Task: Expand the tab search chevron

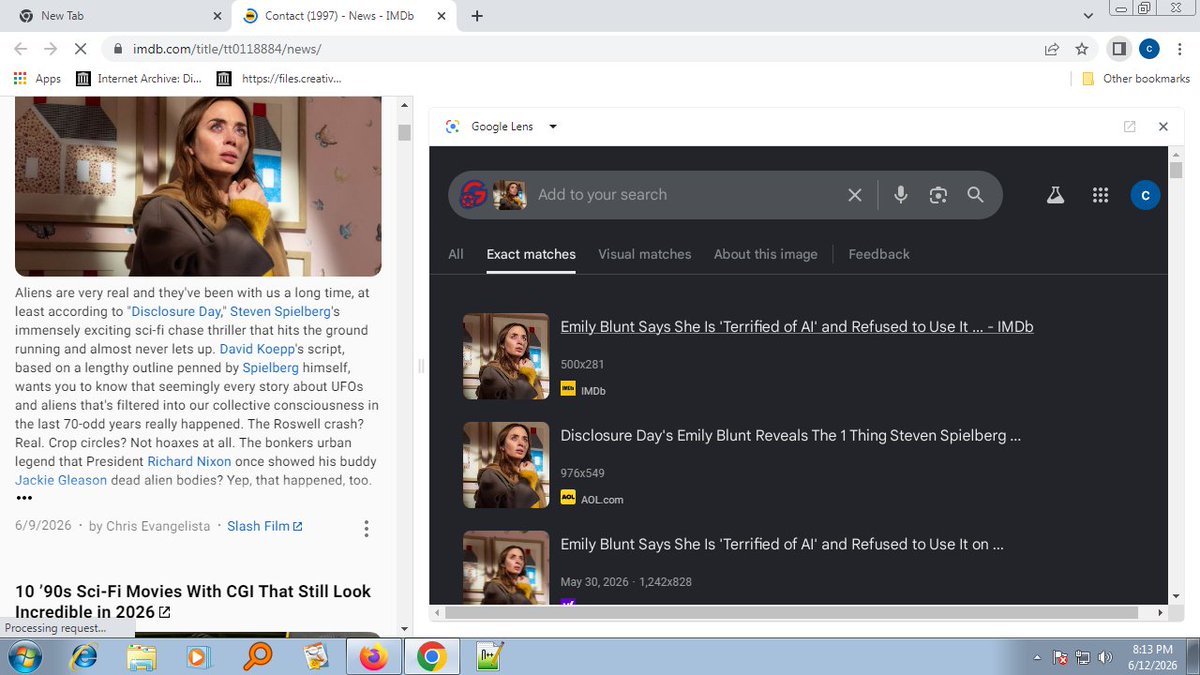Action: [1089, 15]
